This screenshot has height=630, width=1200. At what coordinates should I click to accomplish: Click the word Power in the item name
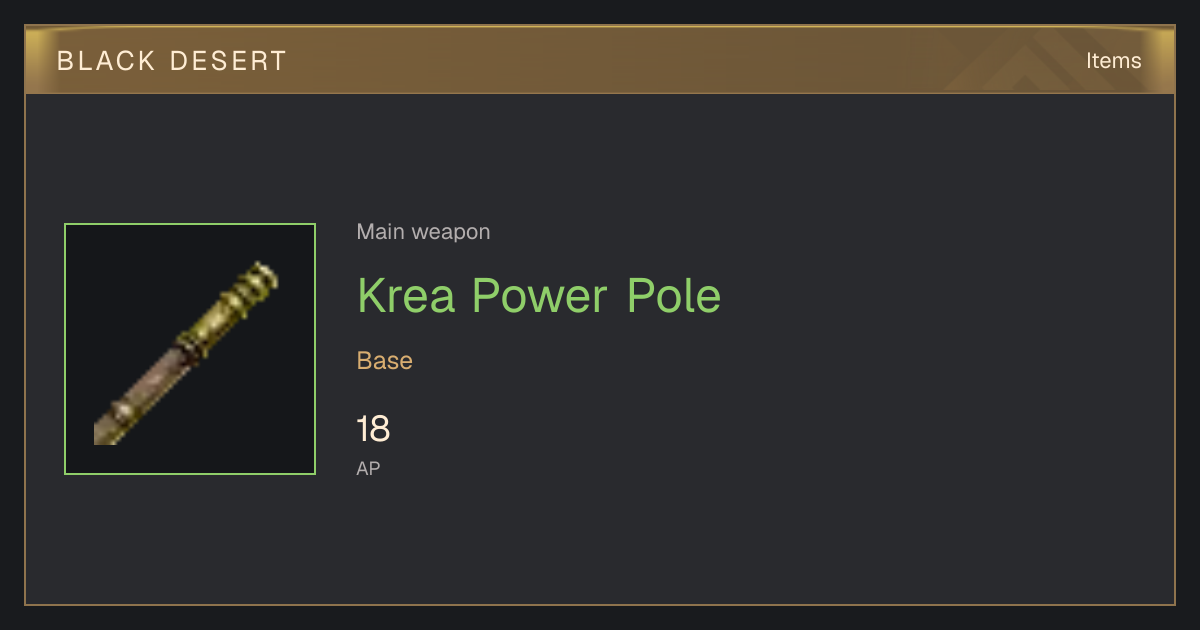(x=541, y=296)
